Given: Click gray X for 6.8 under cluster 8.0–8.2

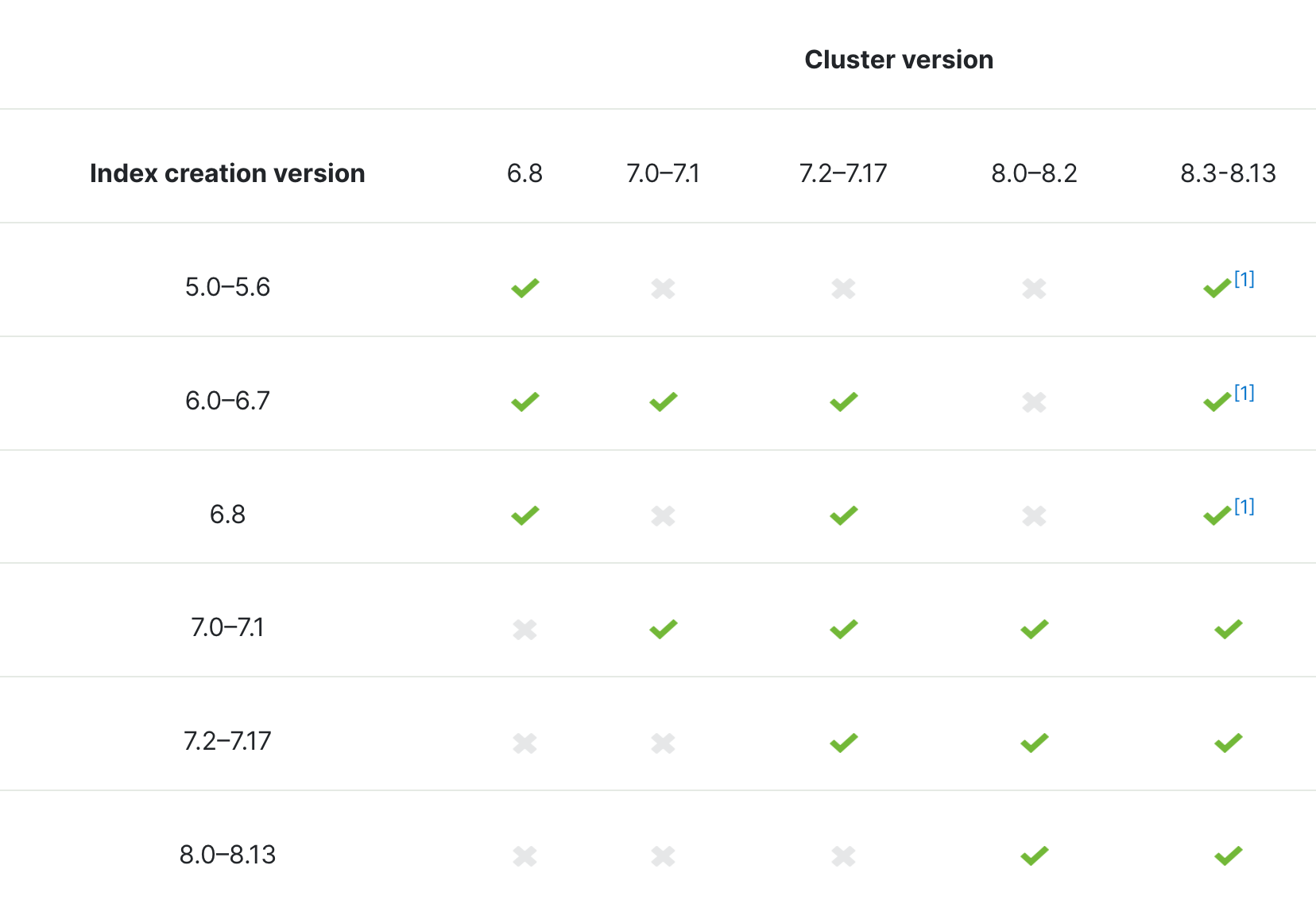Looking at the screenshot, I should 1034,516.
